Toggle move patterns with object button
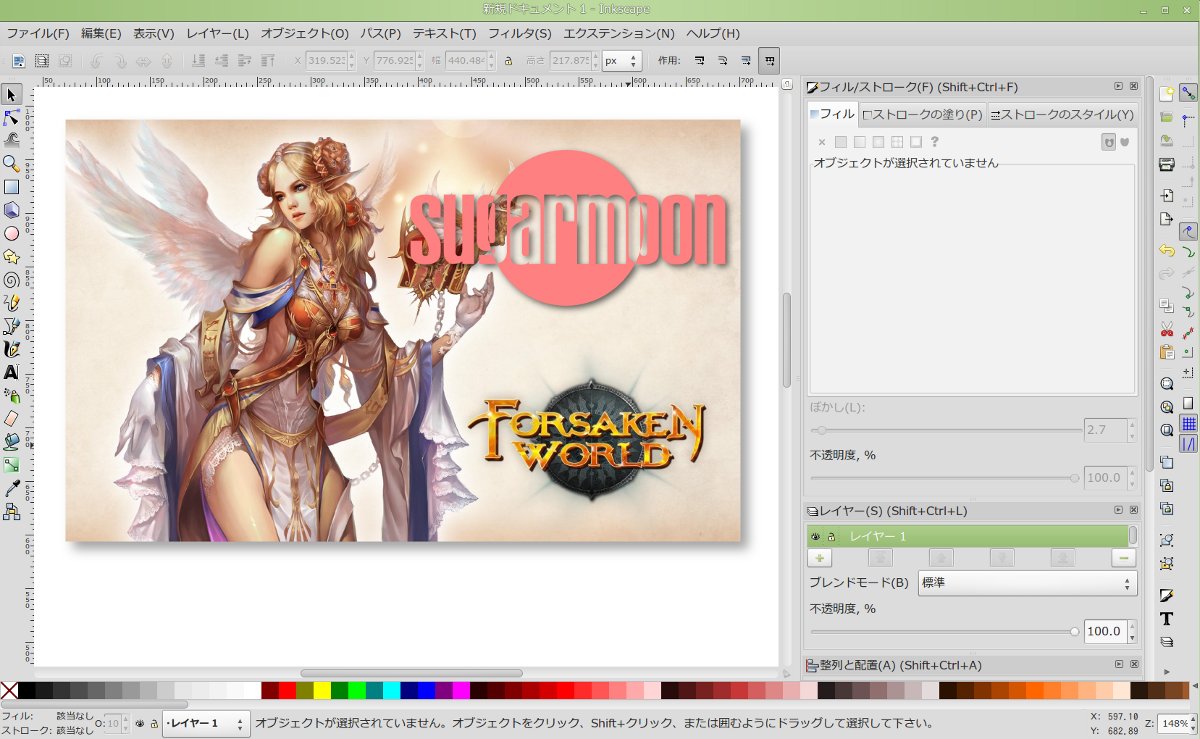Viewport: 1200px width, 739px height. [x=769, y=61]
